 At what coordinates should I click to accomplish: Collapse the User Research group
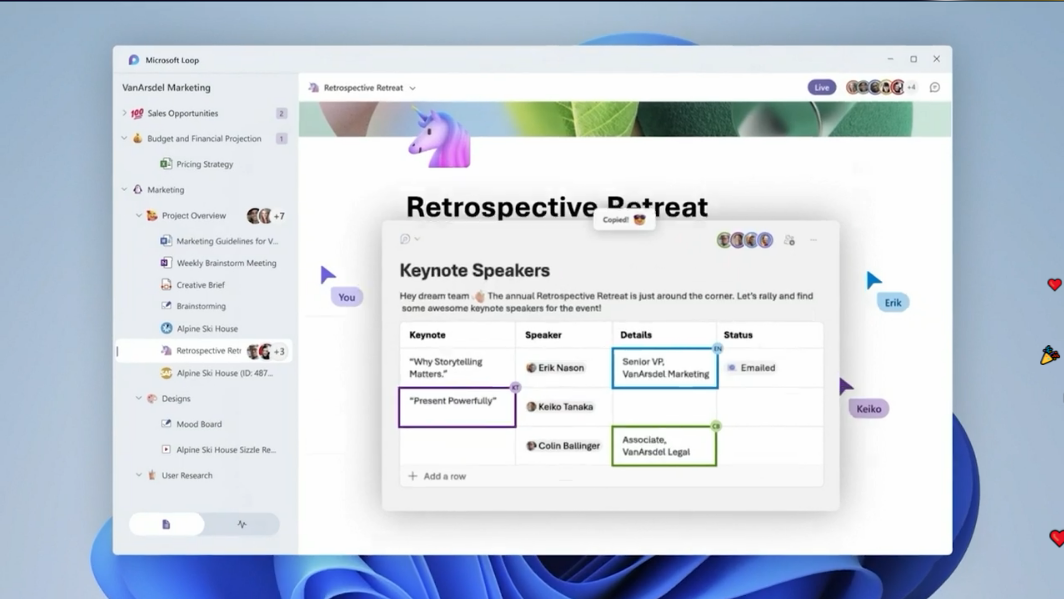coord(138,476)
